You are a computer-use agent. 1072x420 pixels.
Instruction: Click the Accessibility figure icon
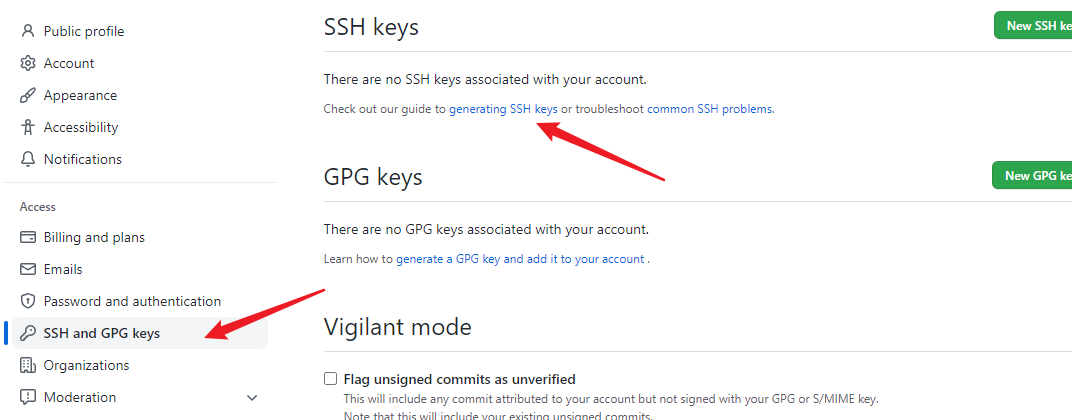pos(28,127)
